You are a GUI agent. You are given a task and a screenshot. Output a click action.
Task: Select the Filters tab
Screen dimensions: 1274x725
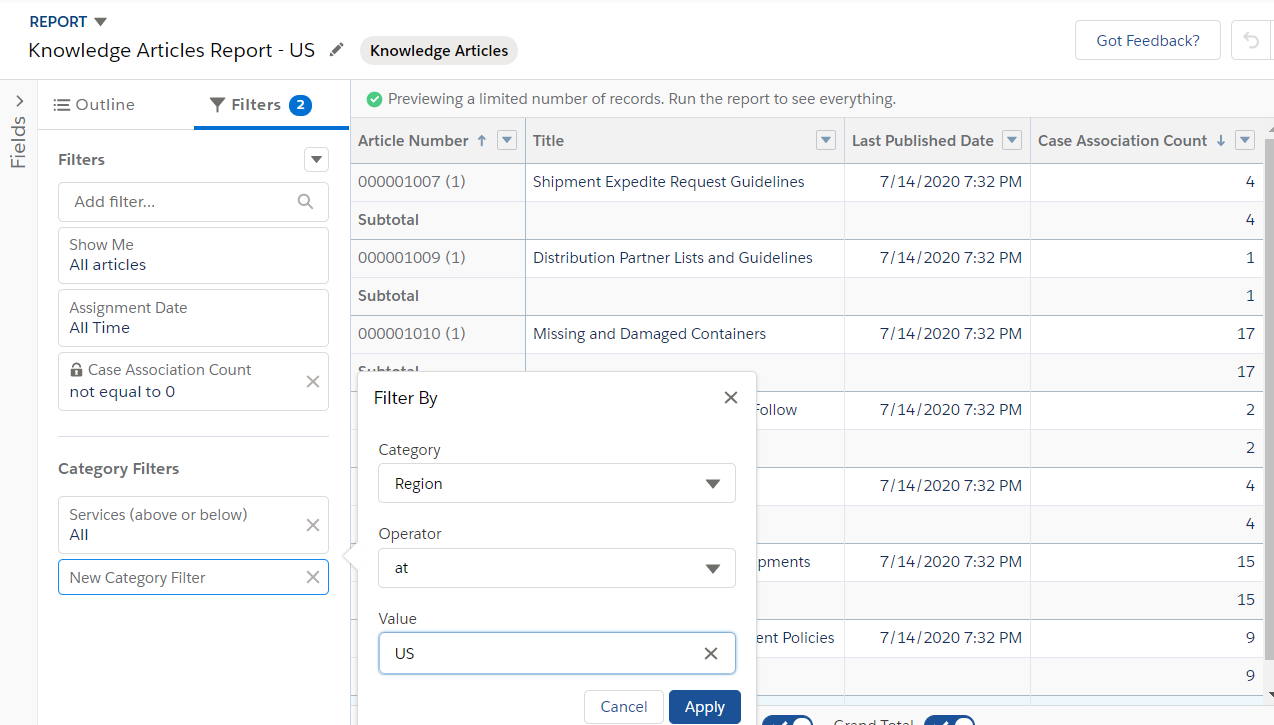pyautogui.click(x=259, y=105)
